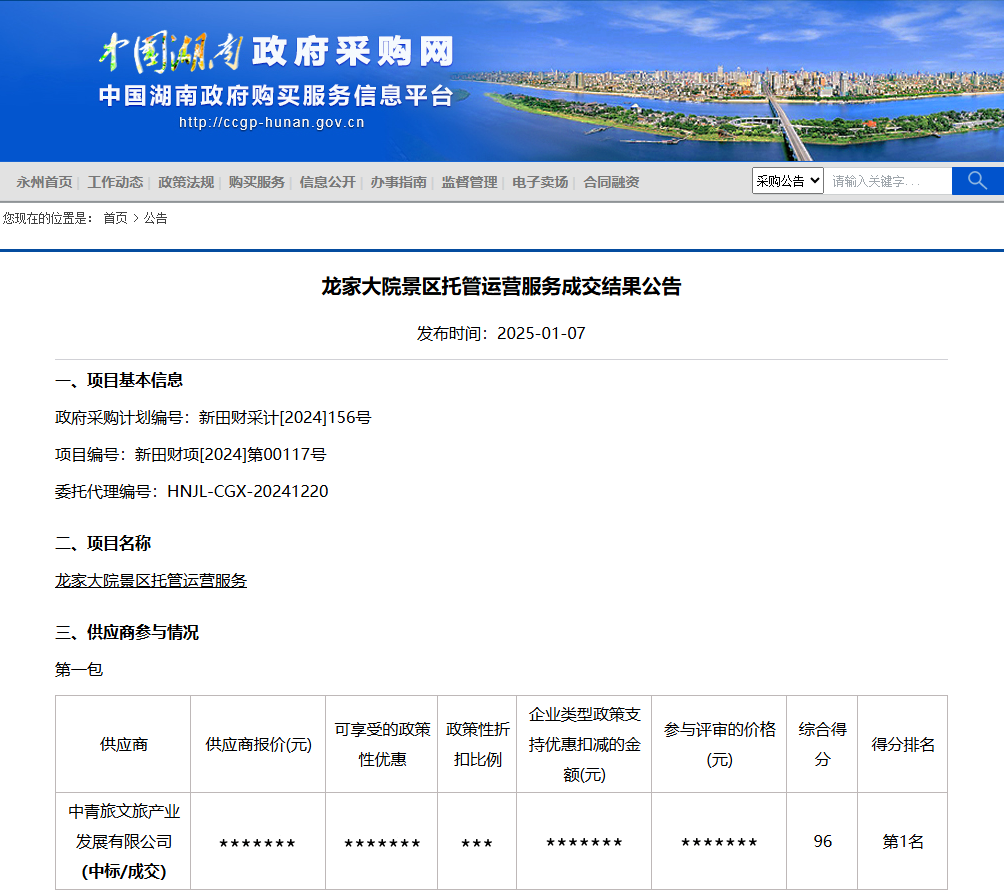Click the 中国湖南政府购买服务信息平台 subtitle
Screen dimensions: 1004x890
pyautogui.click(x=276, y=96)
